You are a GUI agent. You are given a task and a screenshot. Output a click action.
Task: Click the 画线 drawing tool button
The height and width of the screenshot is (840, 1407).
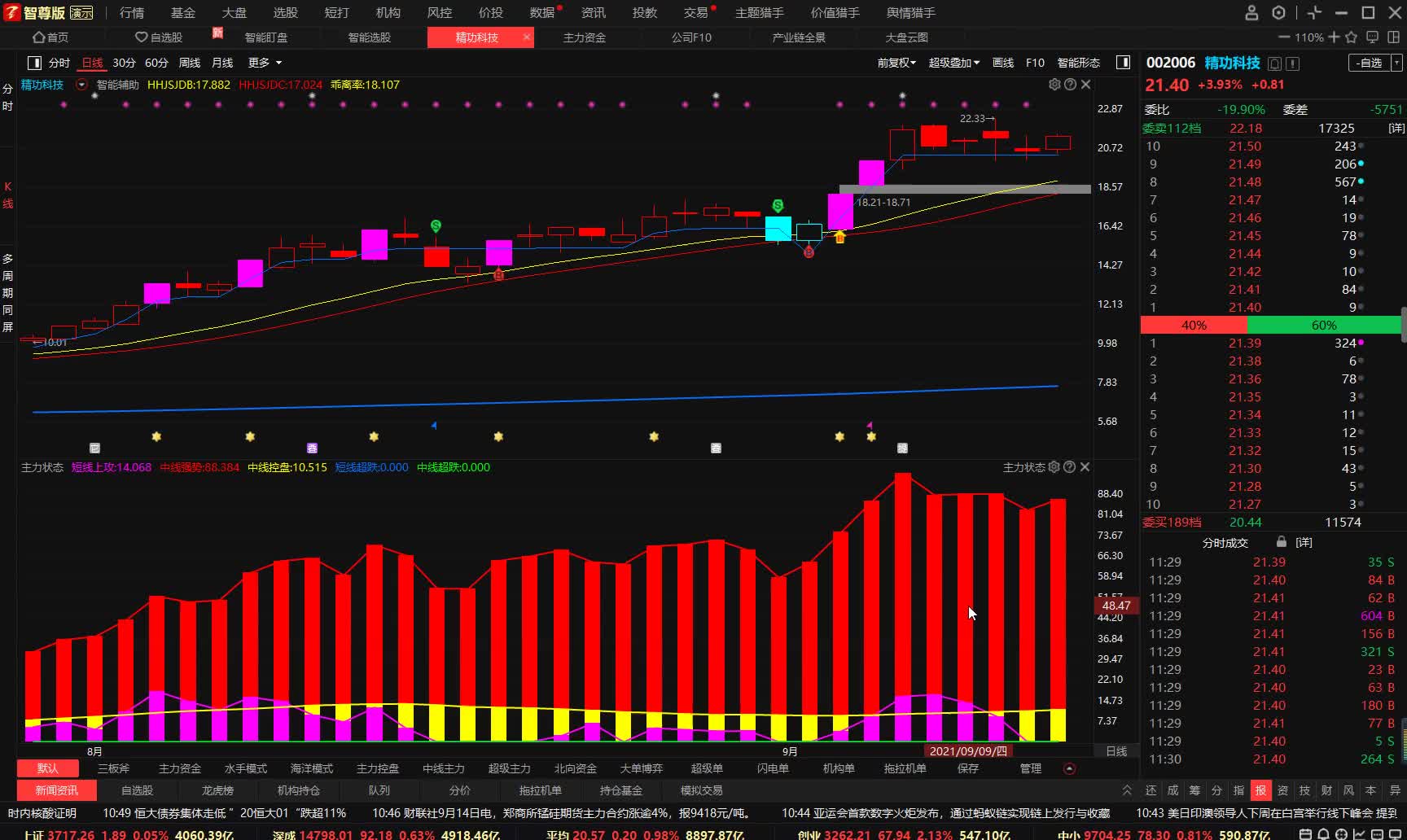coord(1003,63)
